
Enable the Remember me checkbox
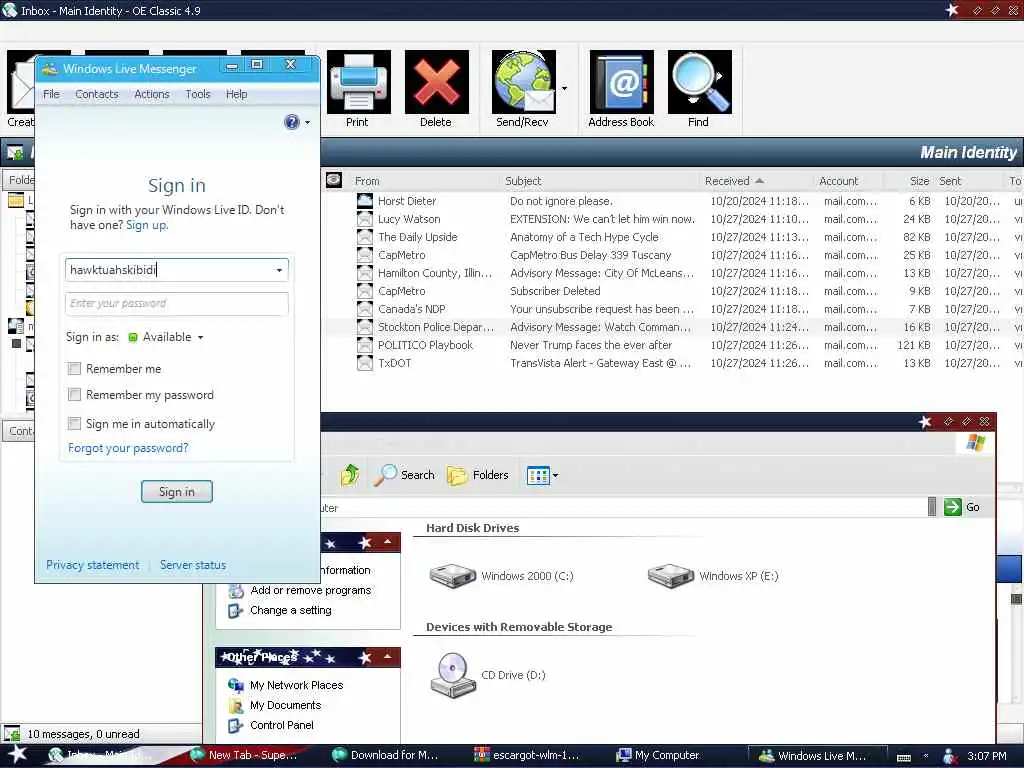click(x=74, y=369)
